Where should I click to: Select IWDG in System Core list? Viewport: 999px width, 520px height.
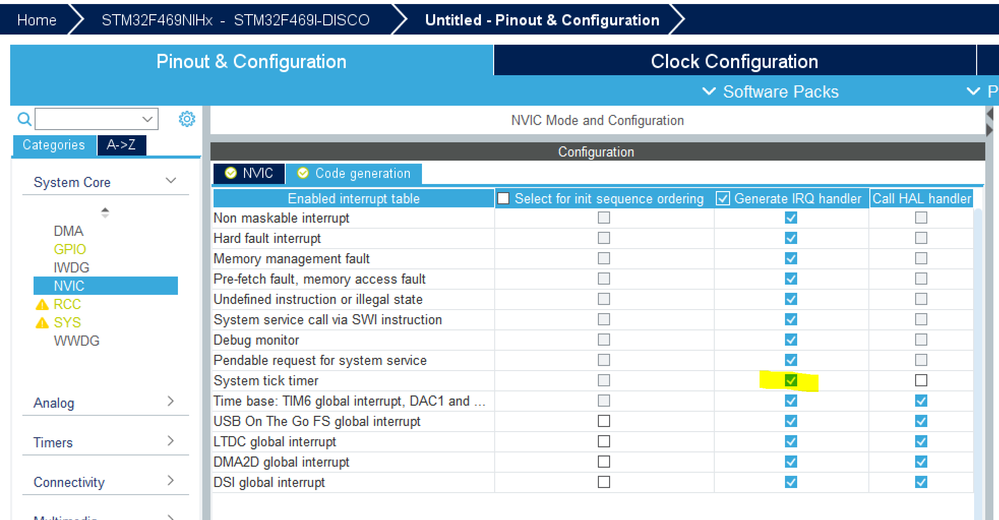71,268
